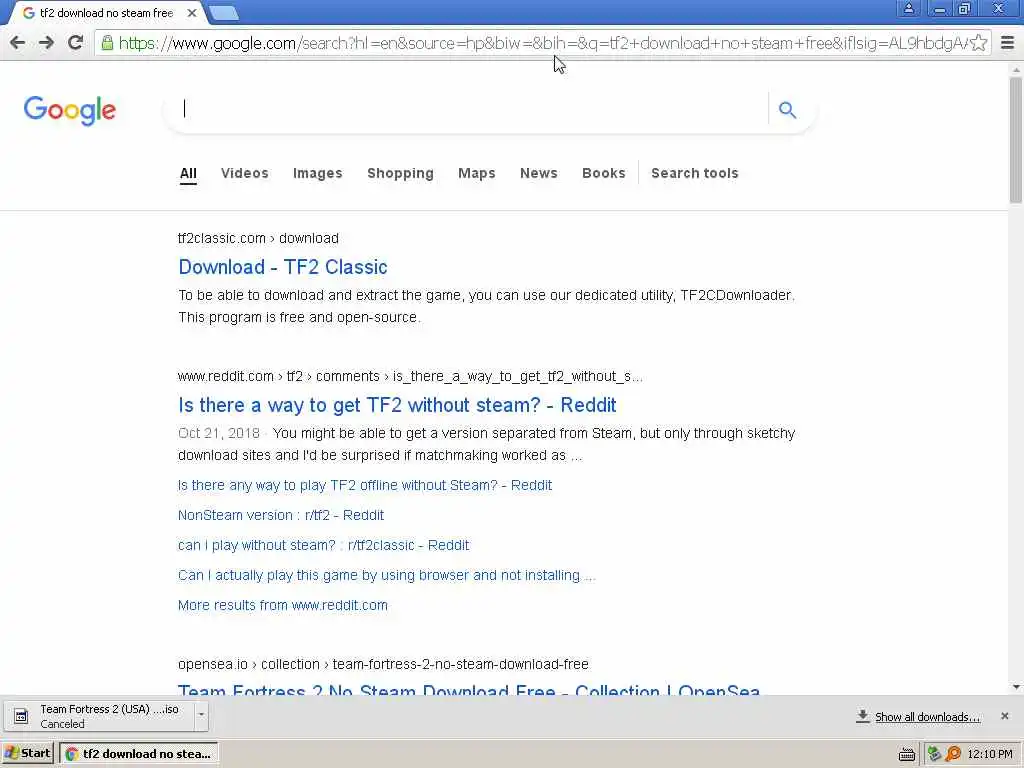Click the Chrome user profile icon
Screen dimensions: 1024x768
[908, 8]
